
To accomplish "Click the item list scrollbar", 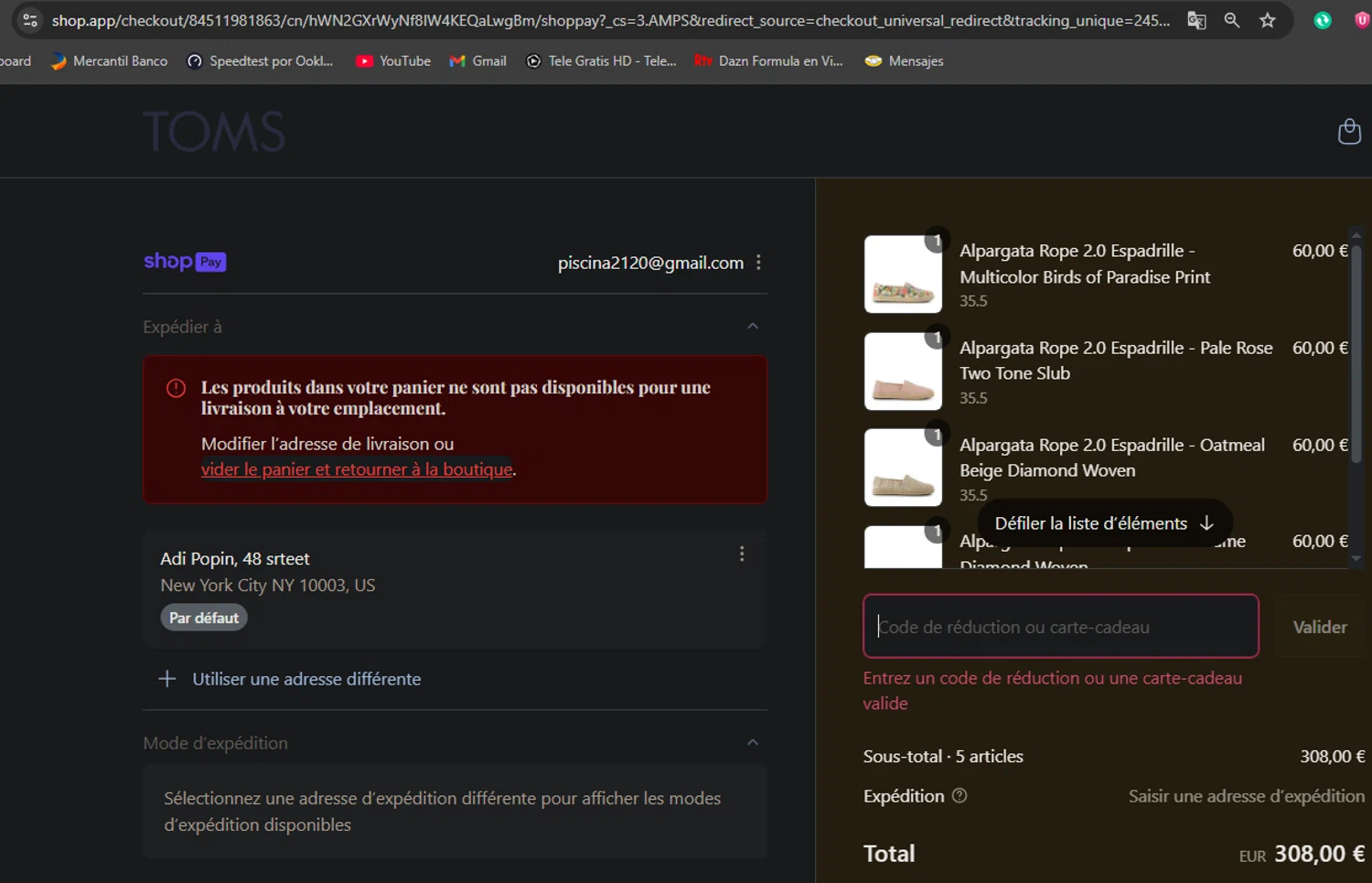I will (1356, 356).
